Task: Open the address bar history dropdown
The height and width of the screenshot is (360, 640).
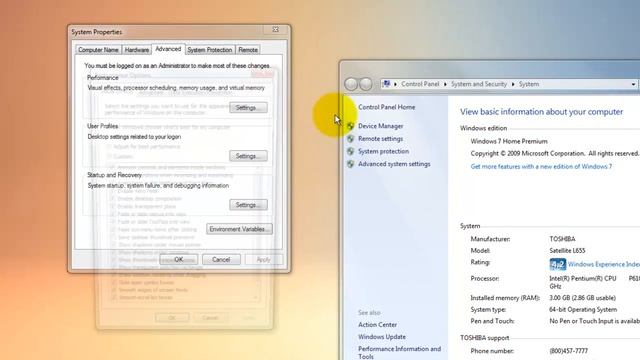Action: pos(633,84)
